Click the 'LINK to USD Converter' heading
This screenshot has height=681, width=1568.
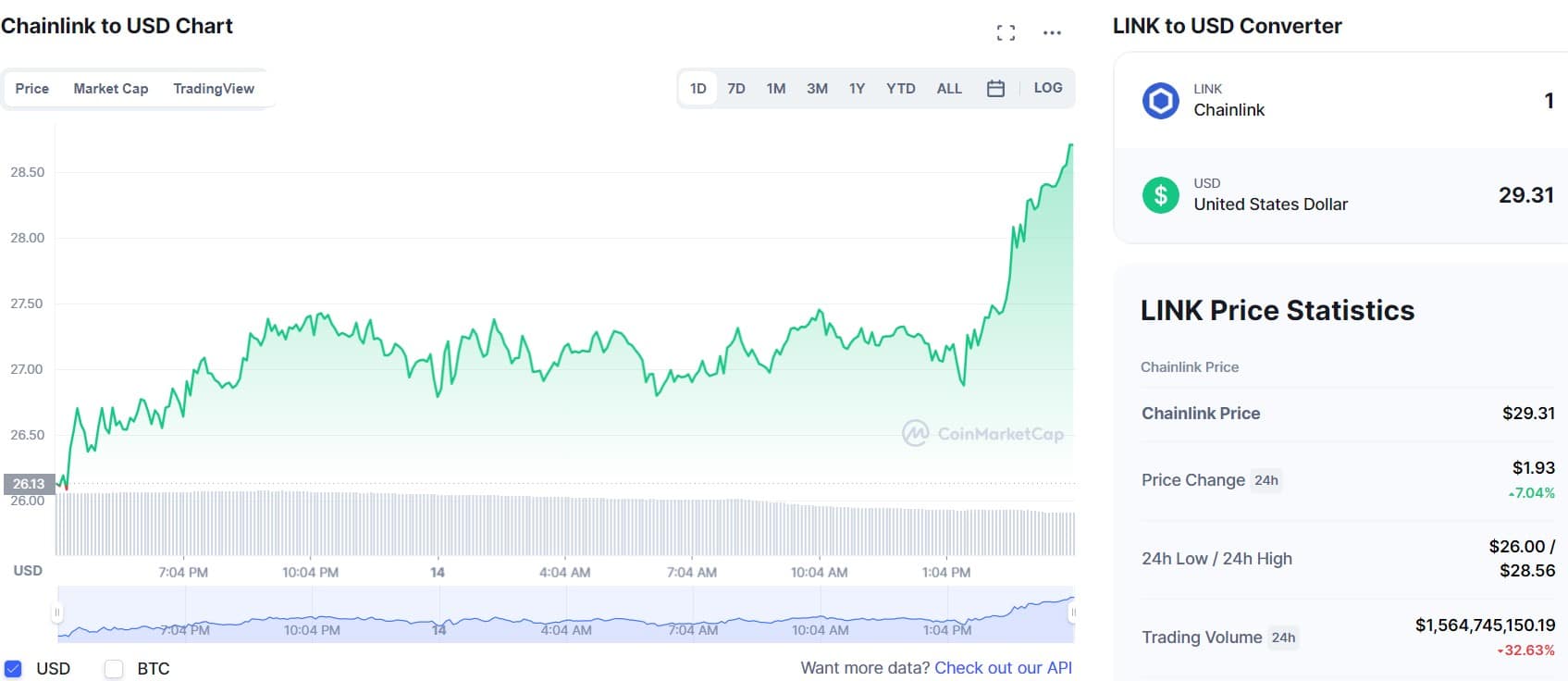click(1227, 26)
